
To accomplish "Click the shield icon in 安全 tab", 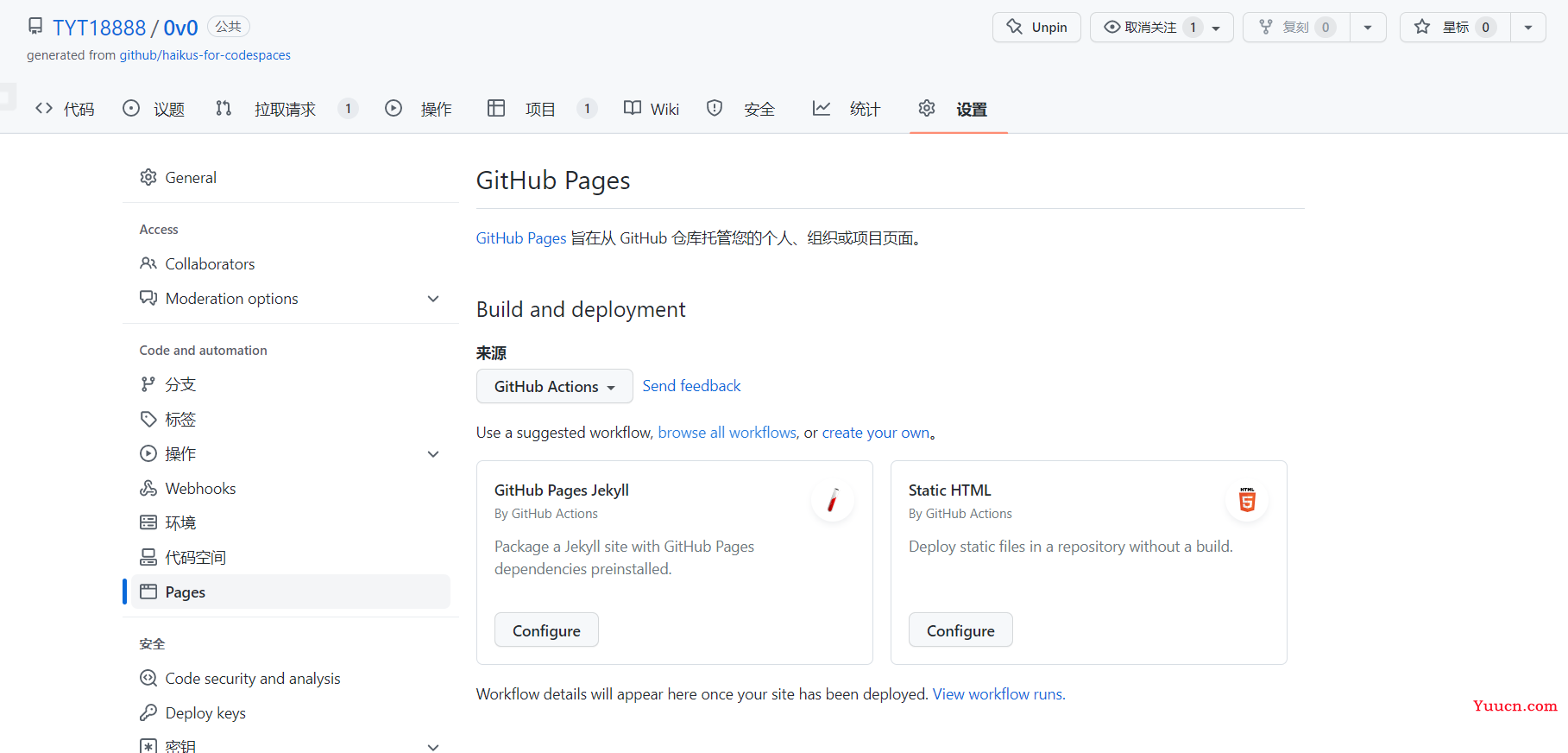I will pyautogui.click(x=715, y=108).
